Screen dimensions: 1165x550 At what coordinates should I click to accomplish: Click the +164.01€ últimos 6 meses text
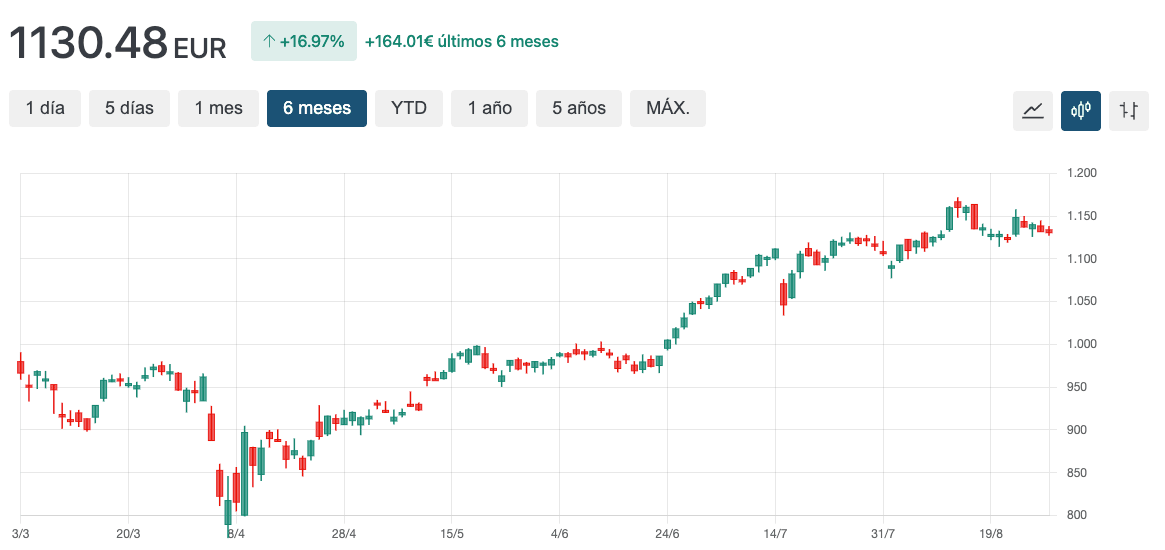coord(461,42)
